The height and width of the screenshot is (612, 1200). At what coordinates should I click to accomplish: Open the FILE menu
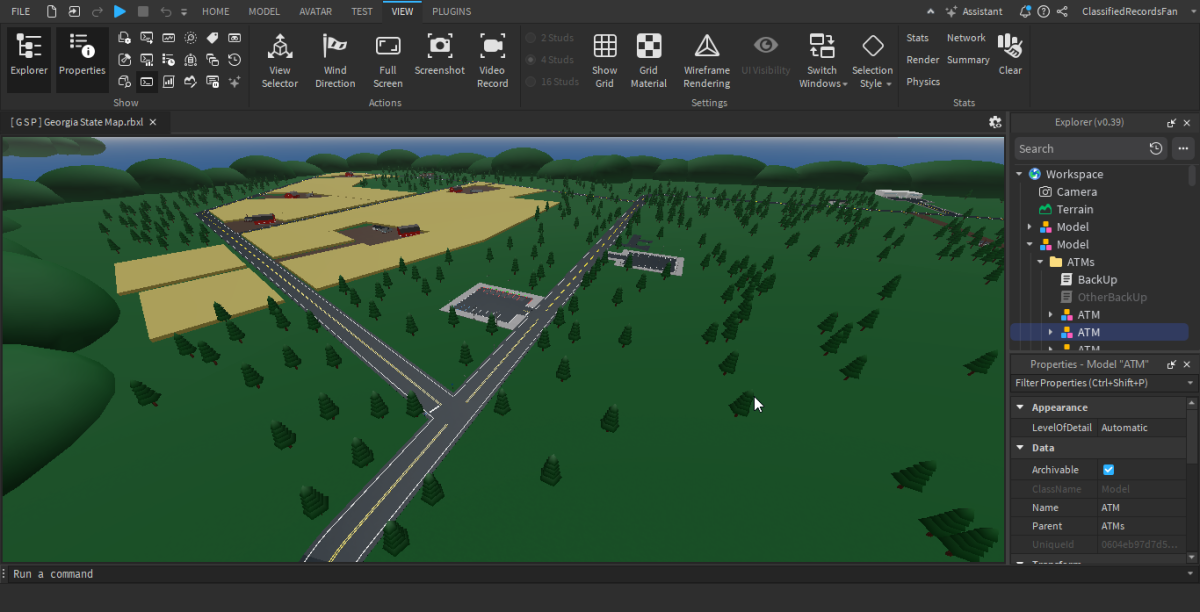point(20,11)
